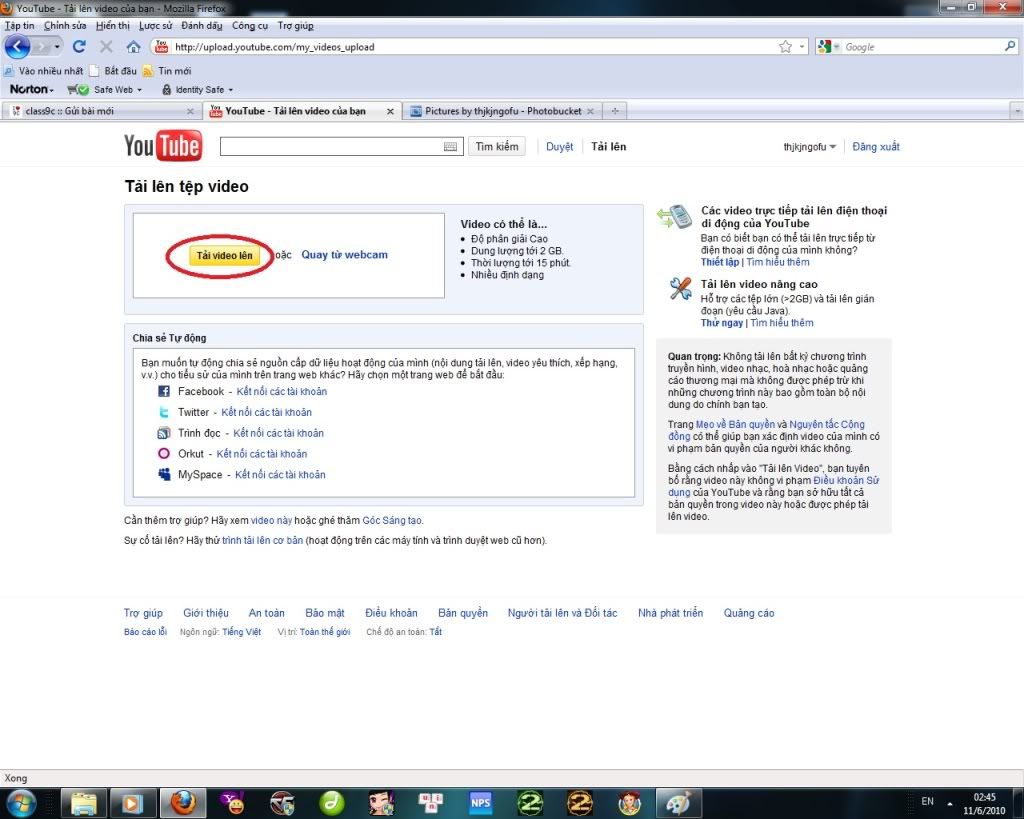Open the Chỉnh sửa menu
The image size is (1024, 819).
[x=65, y=25]
